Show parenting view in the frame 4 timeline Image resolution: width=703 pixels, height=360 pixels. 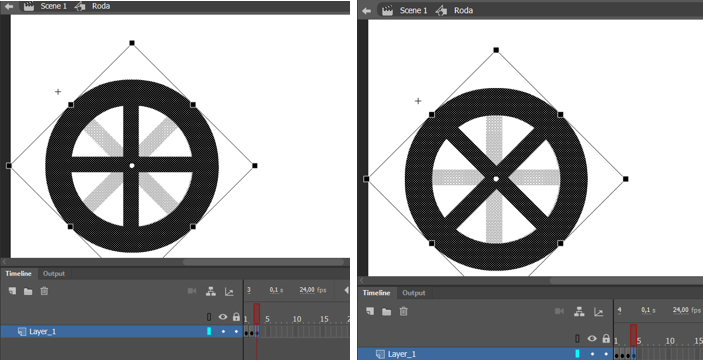coord(580,311)
